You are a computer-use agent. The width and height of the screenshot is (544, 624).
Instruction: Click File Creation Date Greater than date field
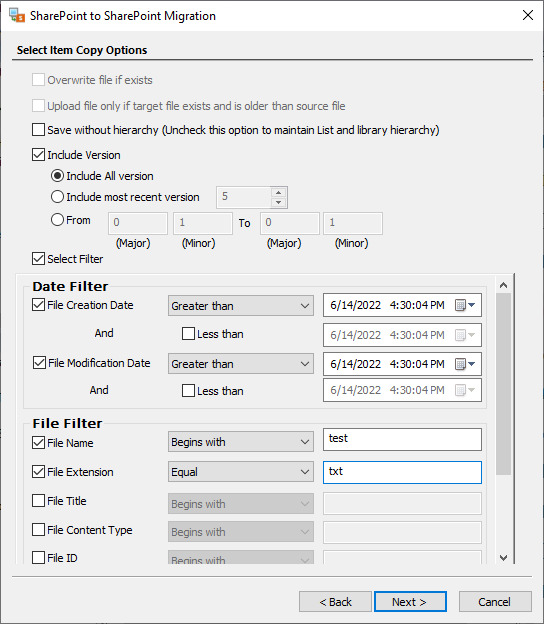402,305
